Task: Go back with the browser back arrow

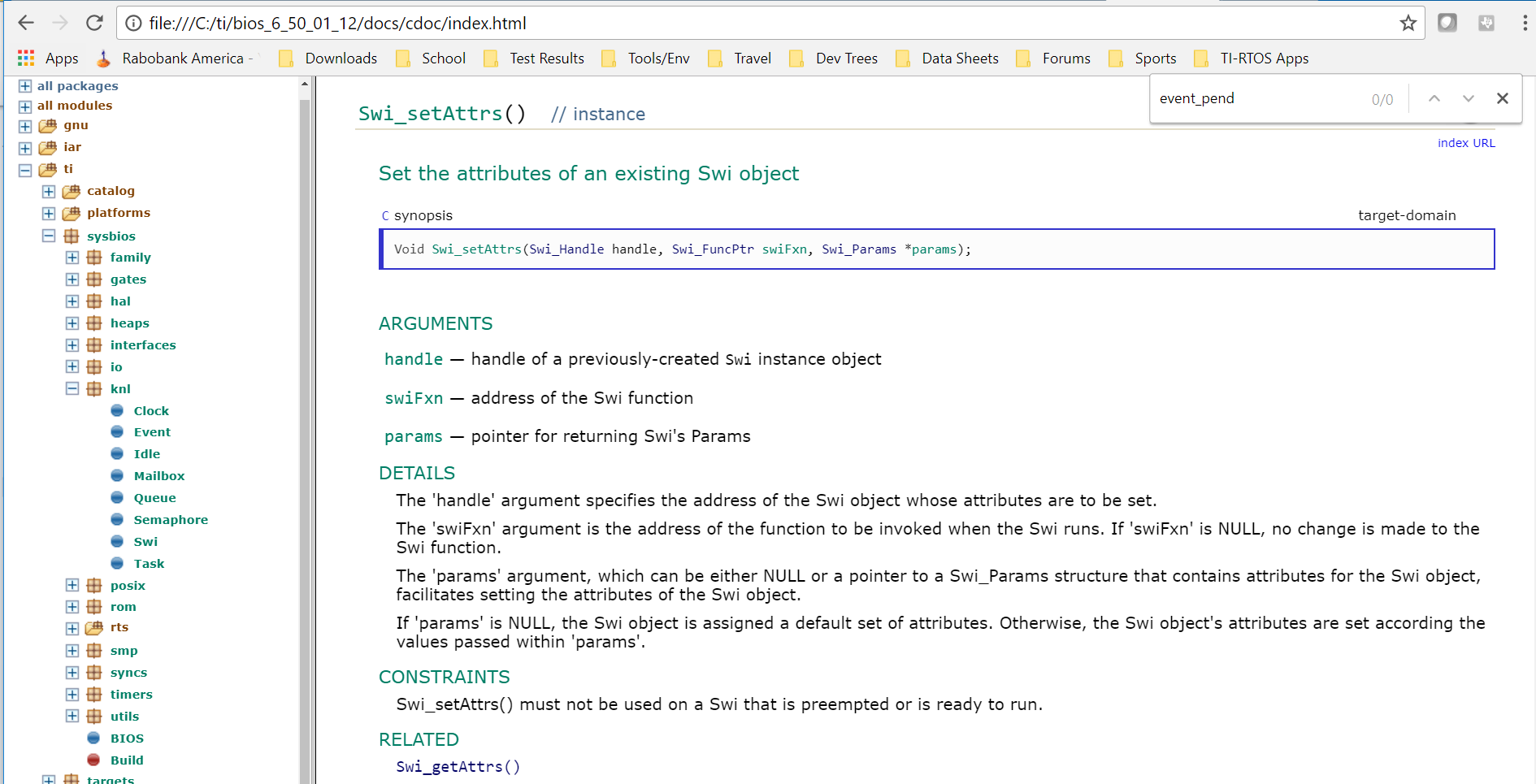Action: [26, 23]
